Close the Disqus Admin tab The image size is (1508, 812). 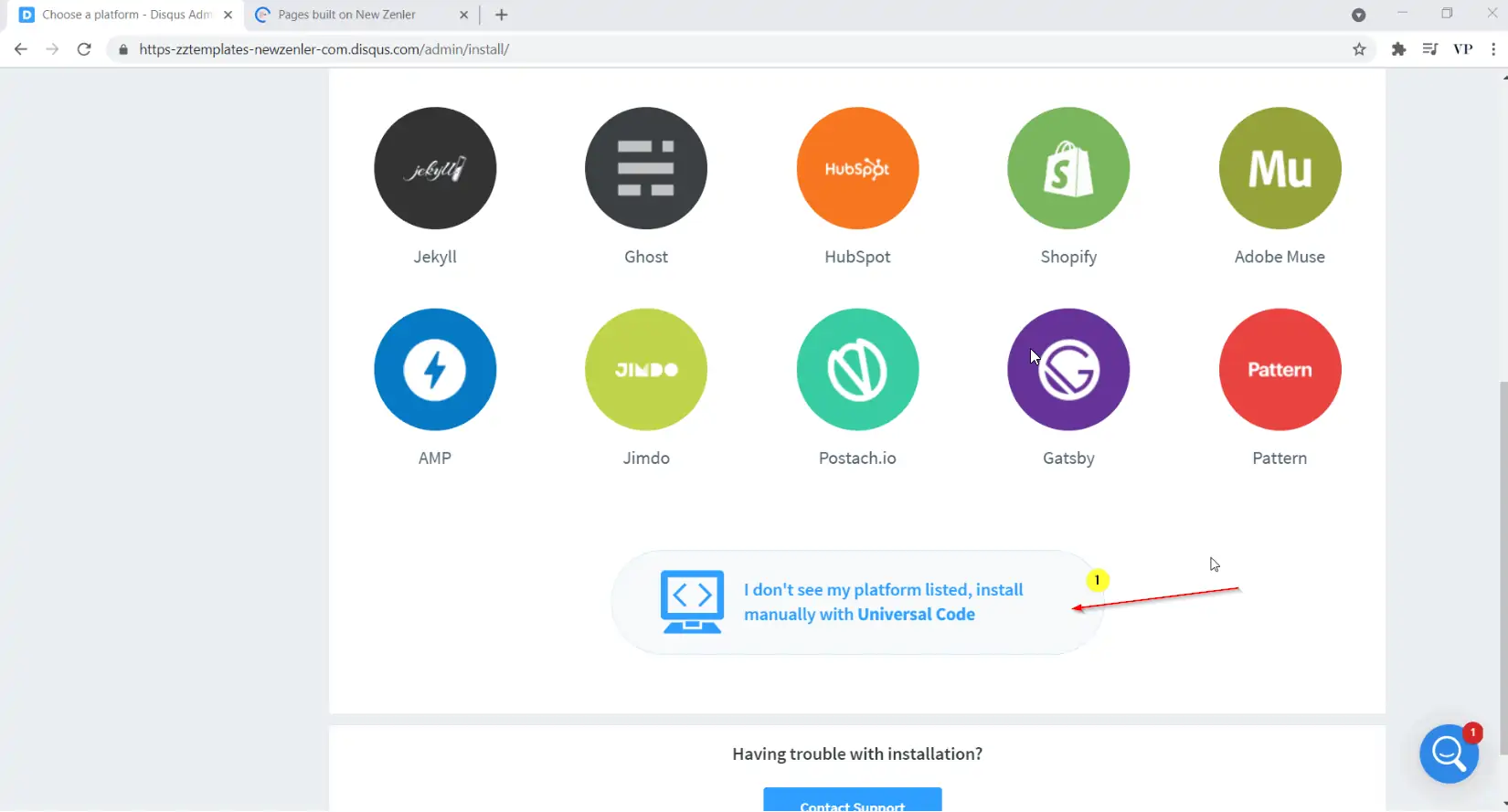point(228,15)
